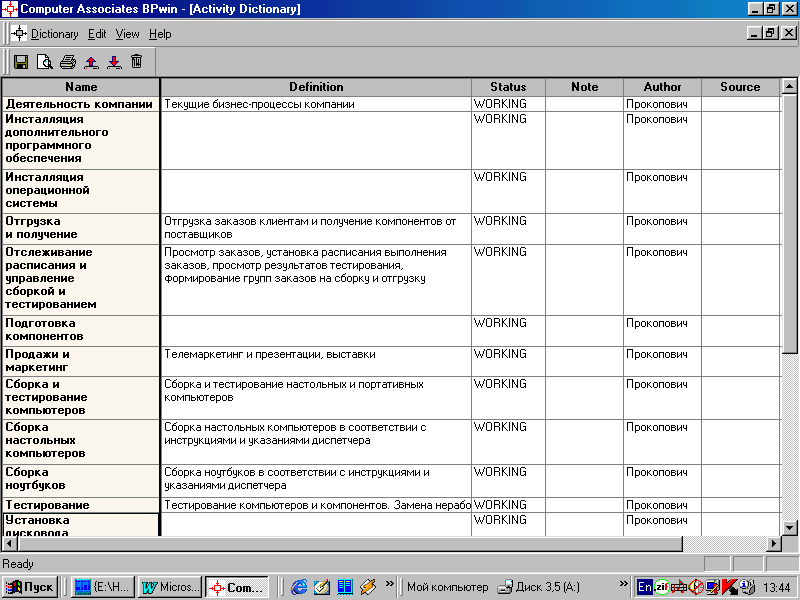Click empty definition cell for Подготовка компонентов
800x600 pixels.
click(x=316, y=331)
